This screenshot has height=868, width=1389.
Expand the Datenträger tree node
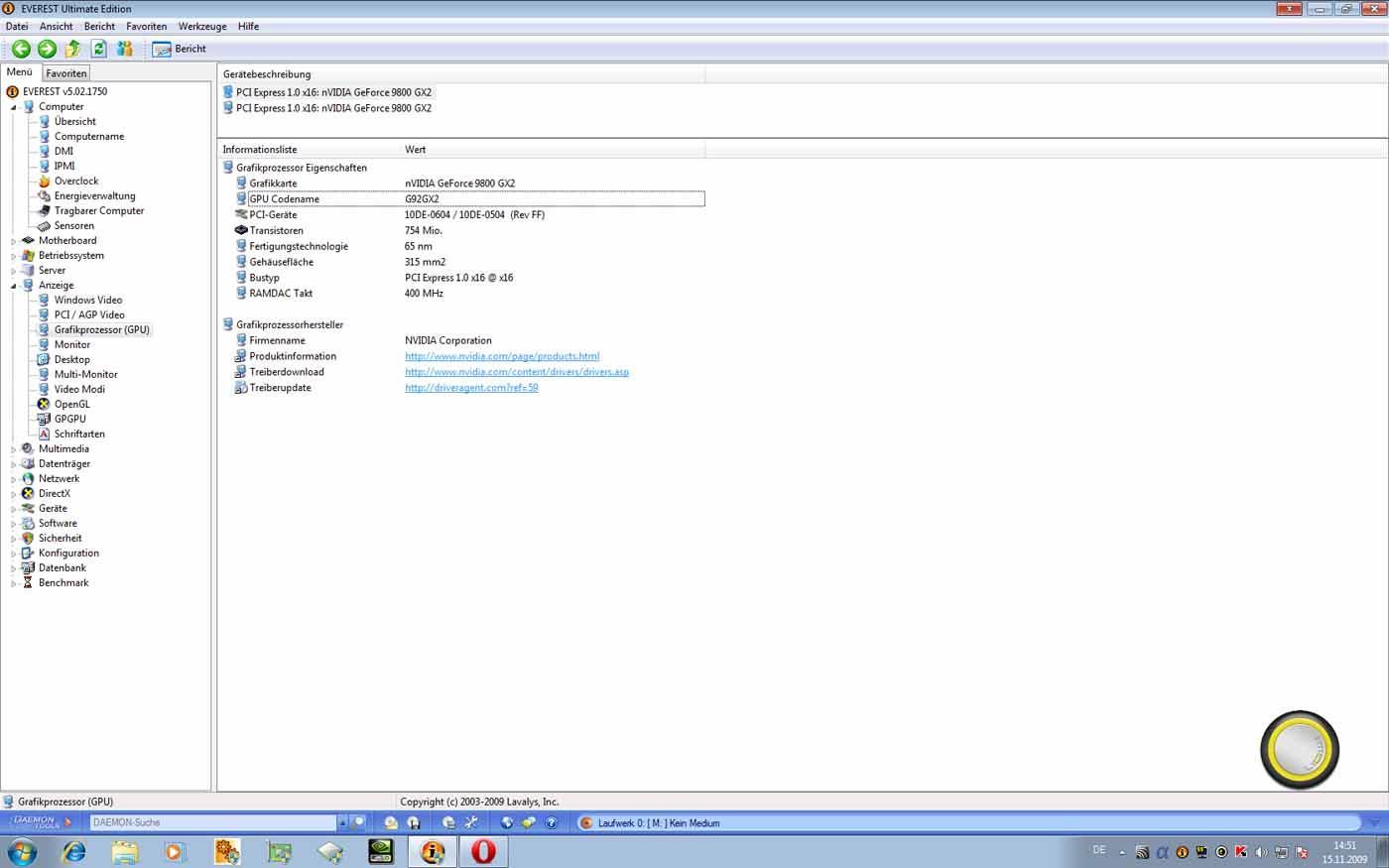pos(14,464)
